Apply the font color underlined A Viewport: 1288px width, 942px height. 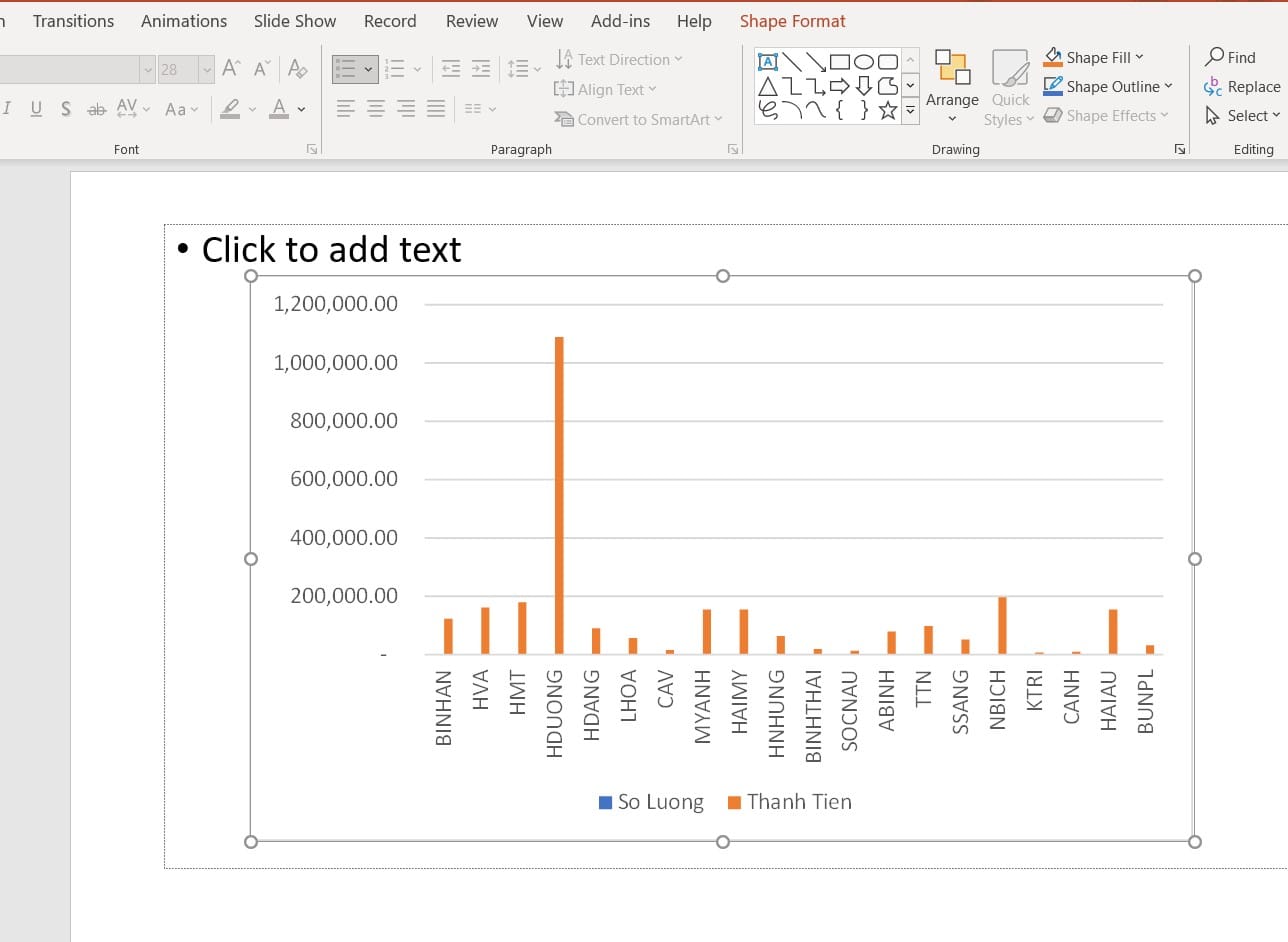pos(279,108)
